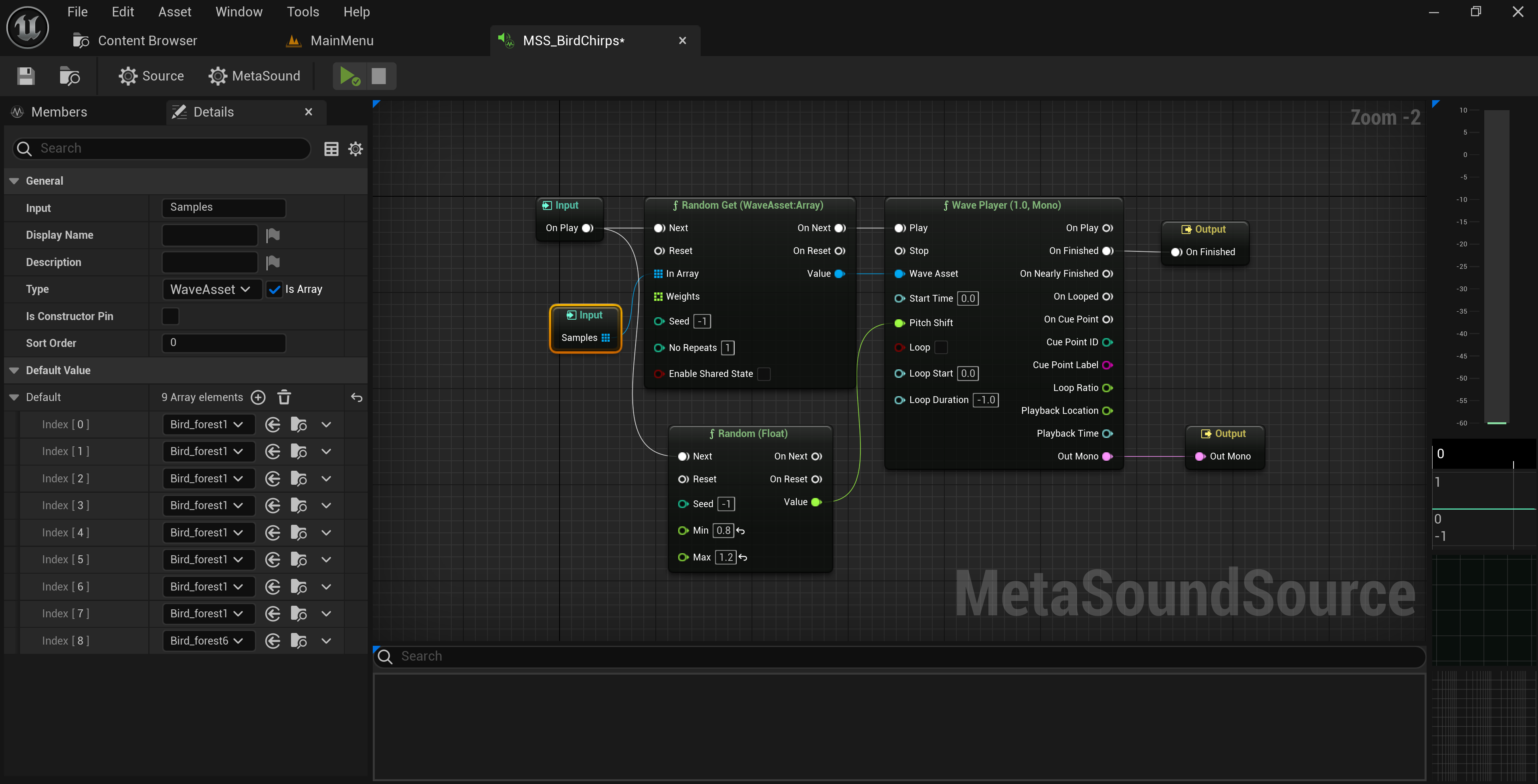Click the Description localization flag icon
The width and height of the screenshot is (1538, 784).
coord(273,262)
